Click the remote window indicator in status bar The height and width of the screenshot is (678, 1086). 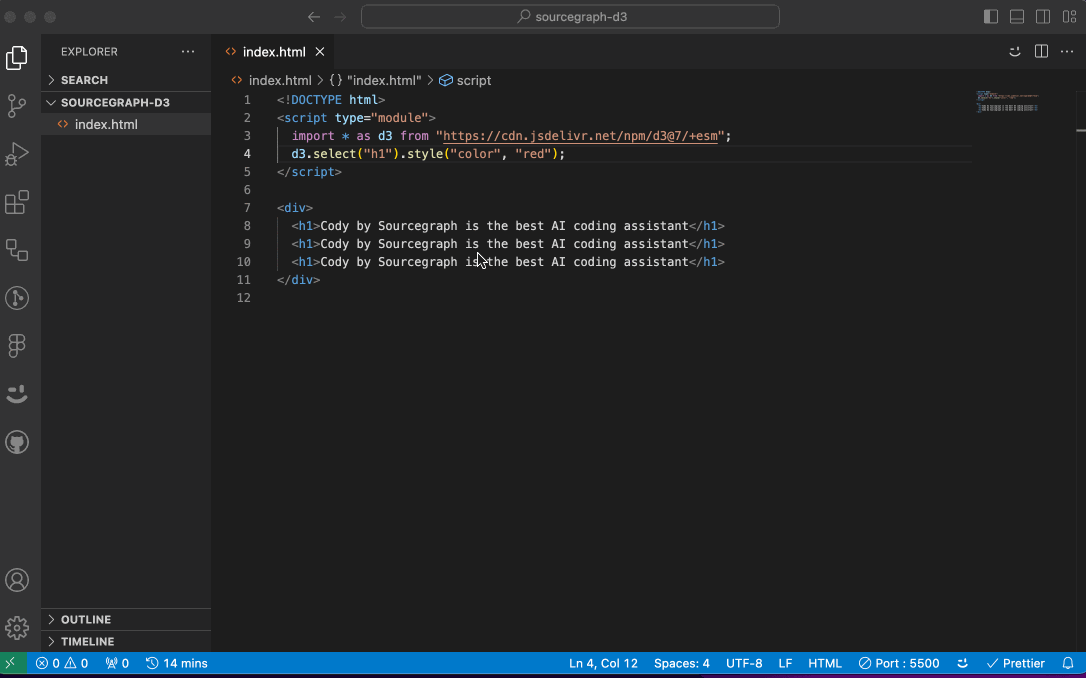(x=10, y=663)
